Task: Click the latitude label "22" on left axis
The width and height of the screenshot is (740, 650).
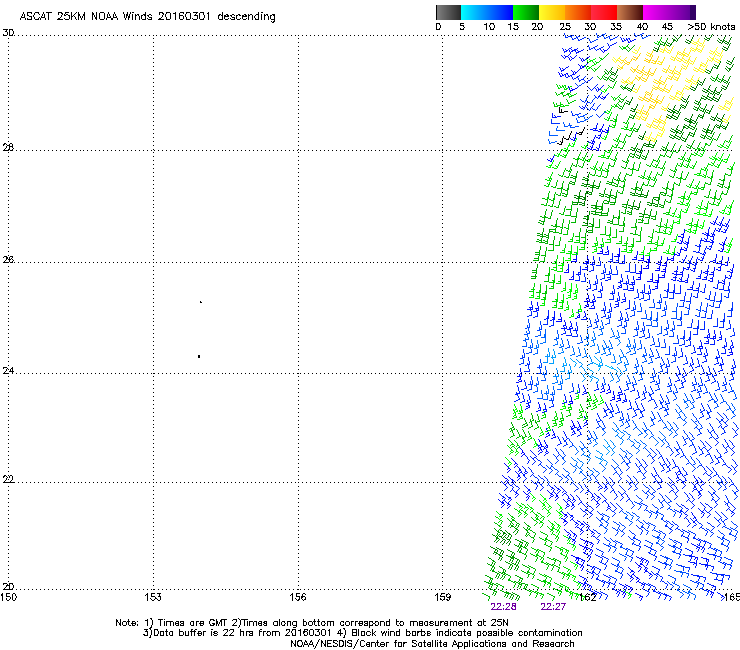Action: coord(8,479)
